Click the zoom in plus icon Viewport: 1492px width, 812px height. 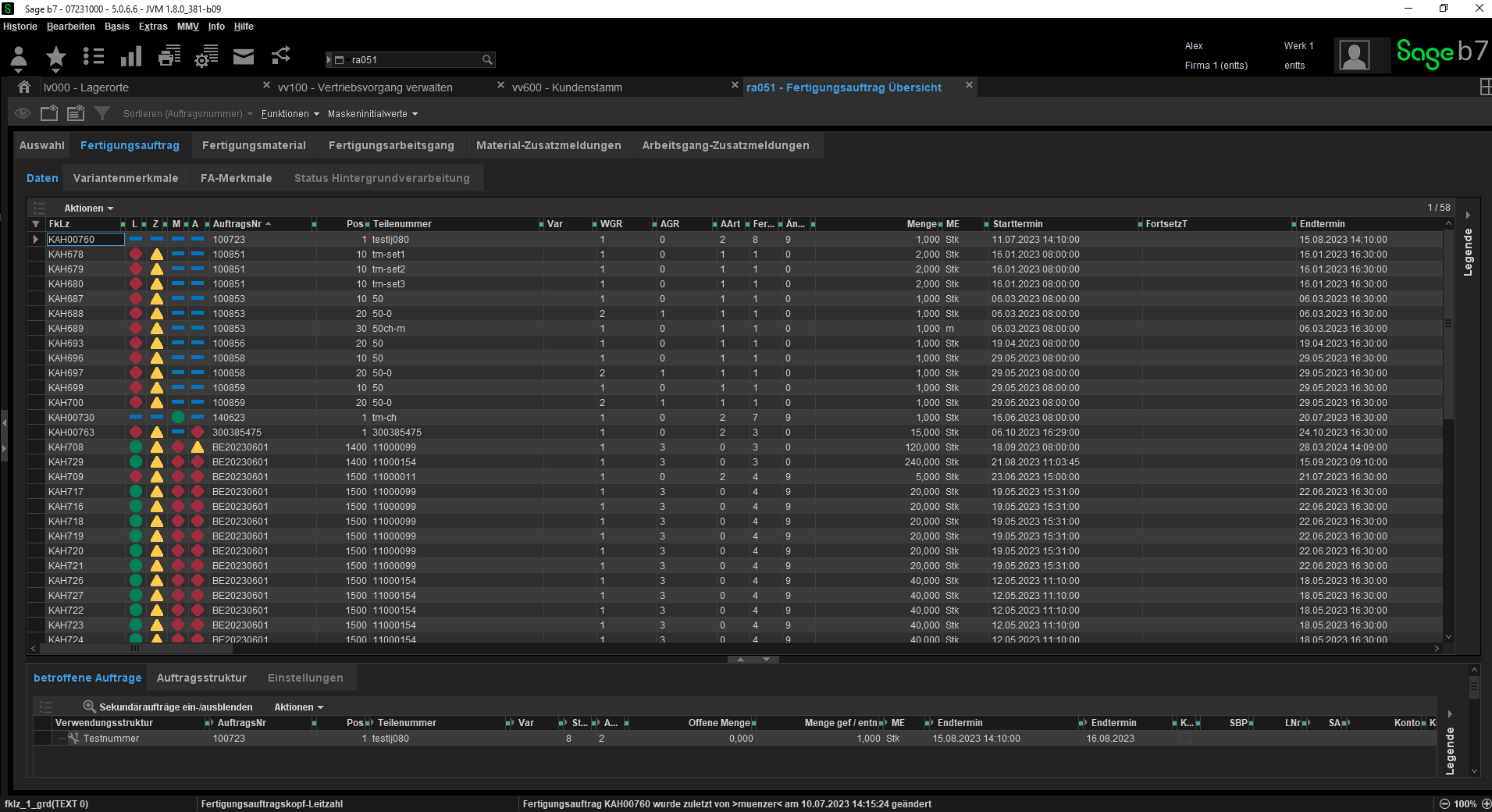click(x=1486, y=803)
